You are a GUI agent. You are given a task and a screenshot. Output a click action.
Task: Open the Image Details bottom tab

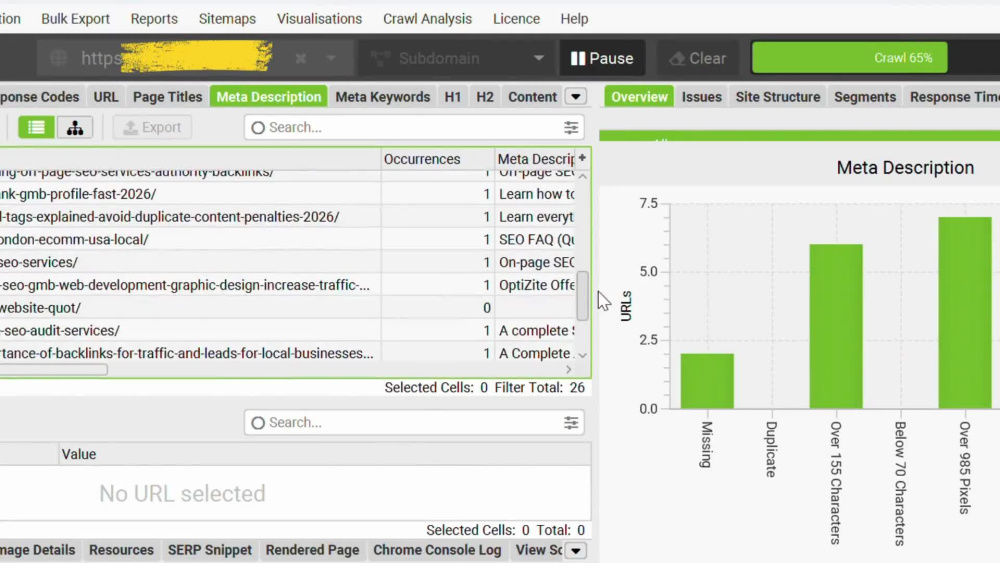click(x=38, y=550)
